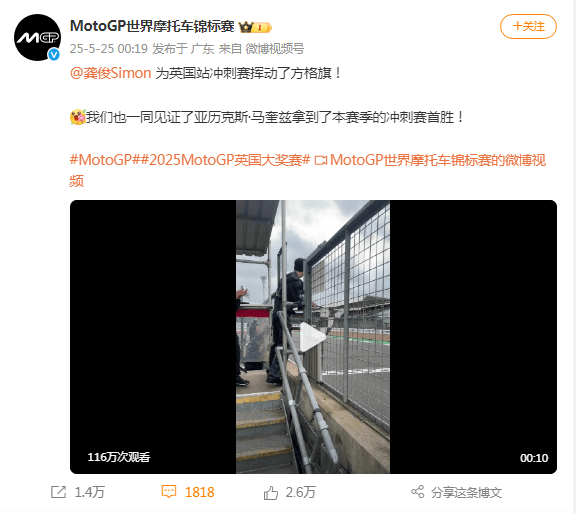Click the blue verified badge on avatar

click(54, 55)
